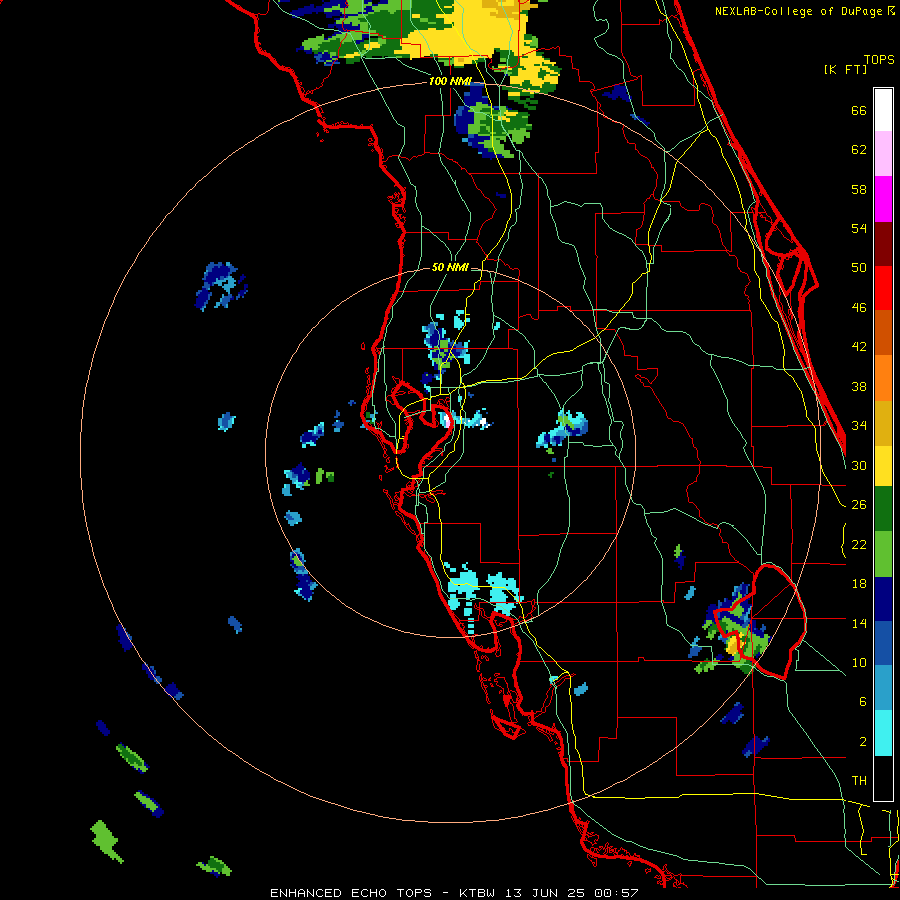900x900 pixels.
Task: Click the legend value 6
Action: tap(862, 702)
